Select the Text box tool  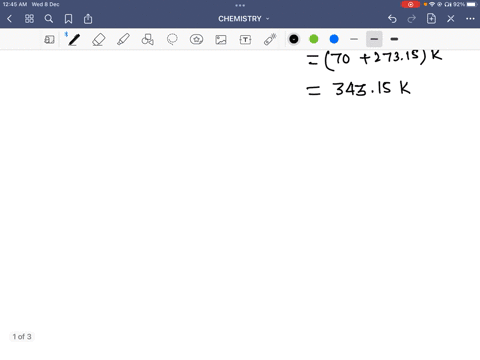click(245, 39)
